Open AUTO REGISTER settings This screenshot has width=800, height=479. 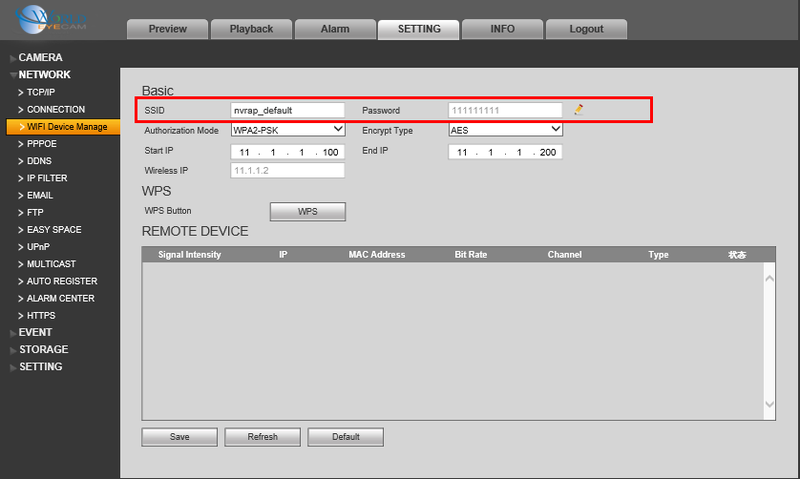[62, 281]
